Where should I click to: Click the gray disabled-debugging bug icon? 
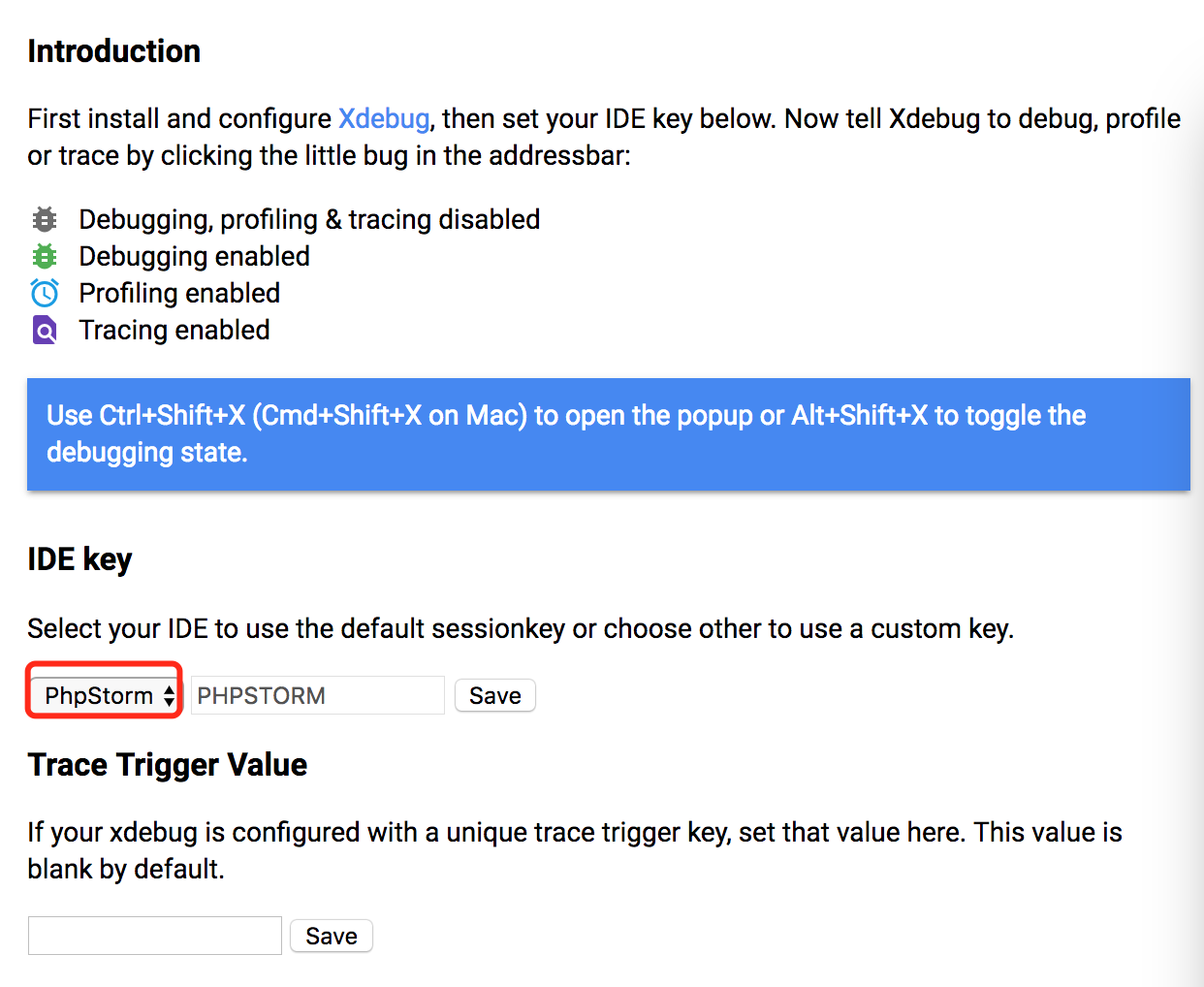click(x=45, y=219)
